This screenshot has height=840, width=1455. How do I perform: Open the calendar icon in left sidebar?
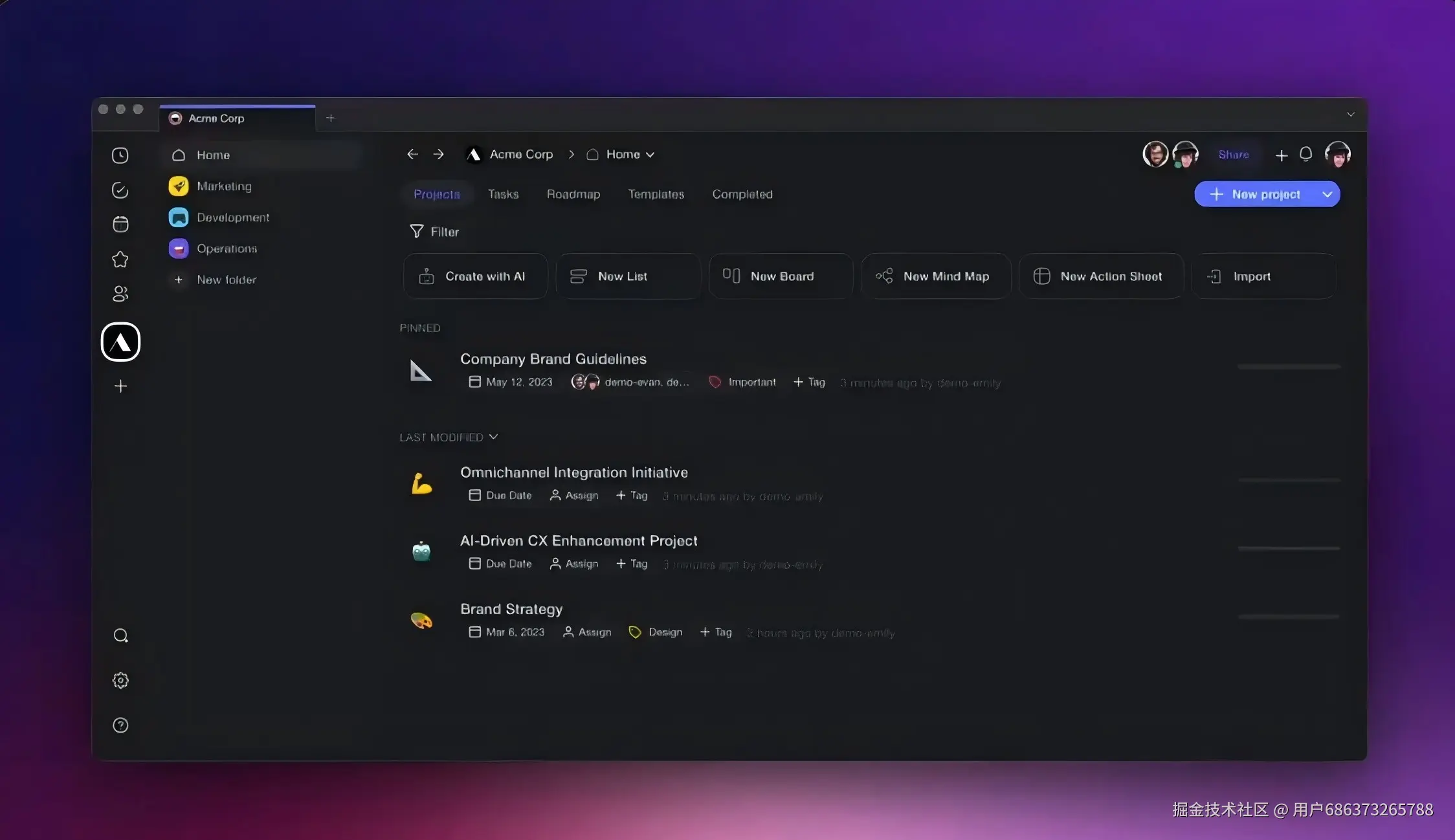tap(120, 225)
